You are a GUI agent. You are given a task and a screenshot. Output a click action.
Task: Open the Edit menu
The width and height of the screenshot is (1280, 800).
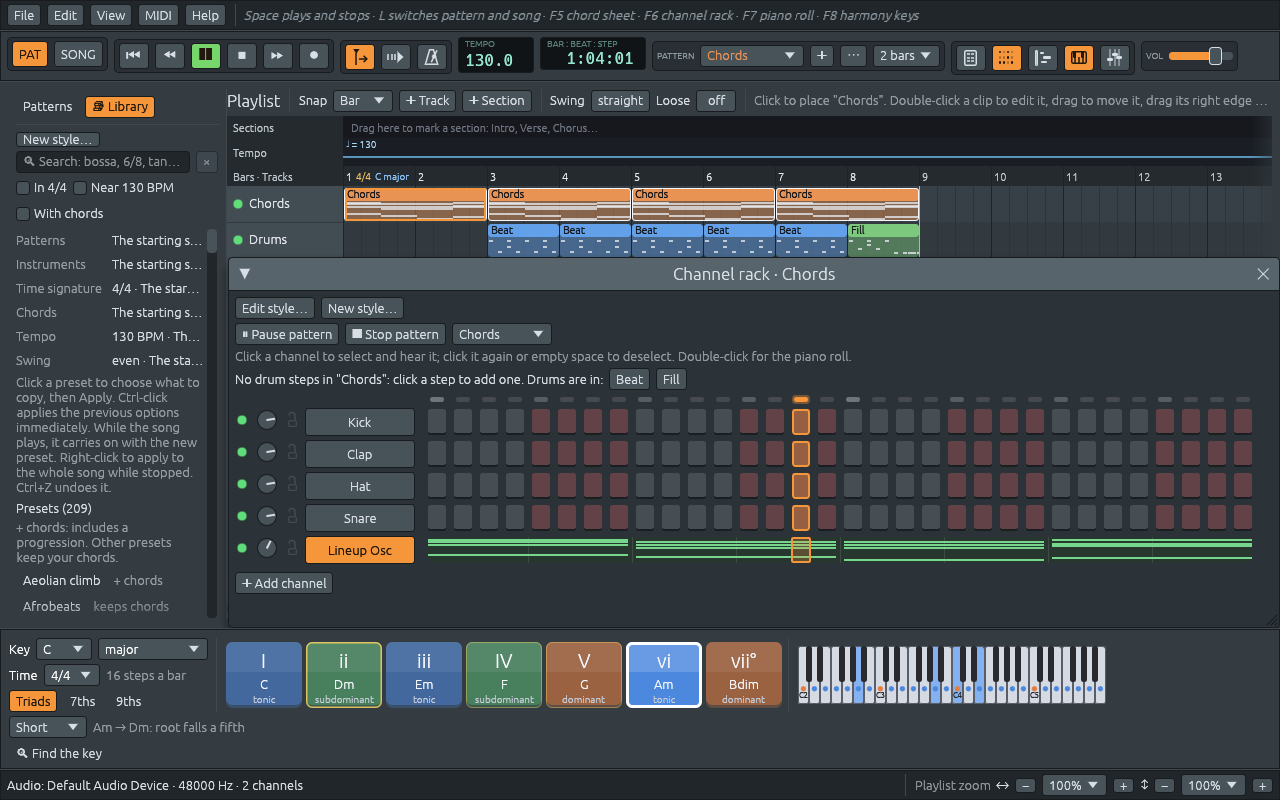click(x=66, y=15)
